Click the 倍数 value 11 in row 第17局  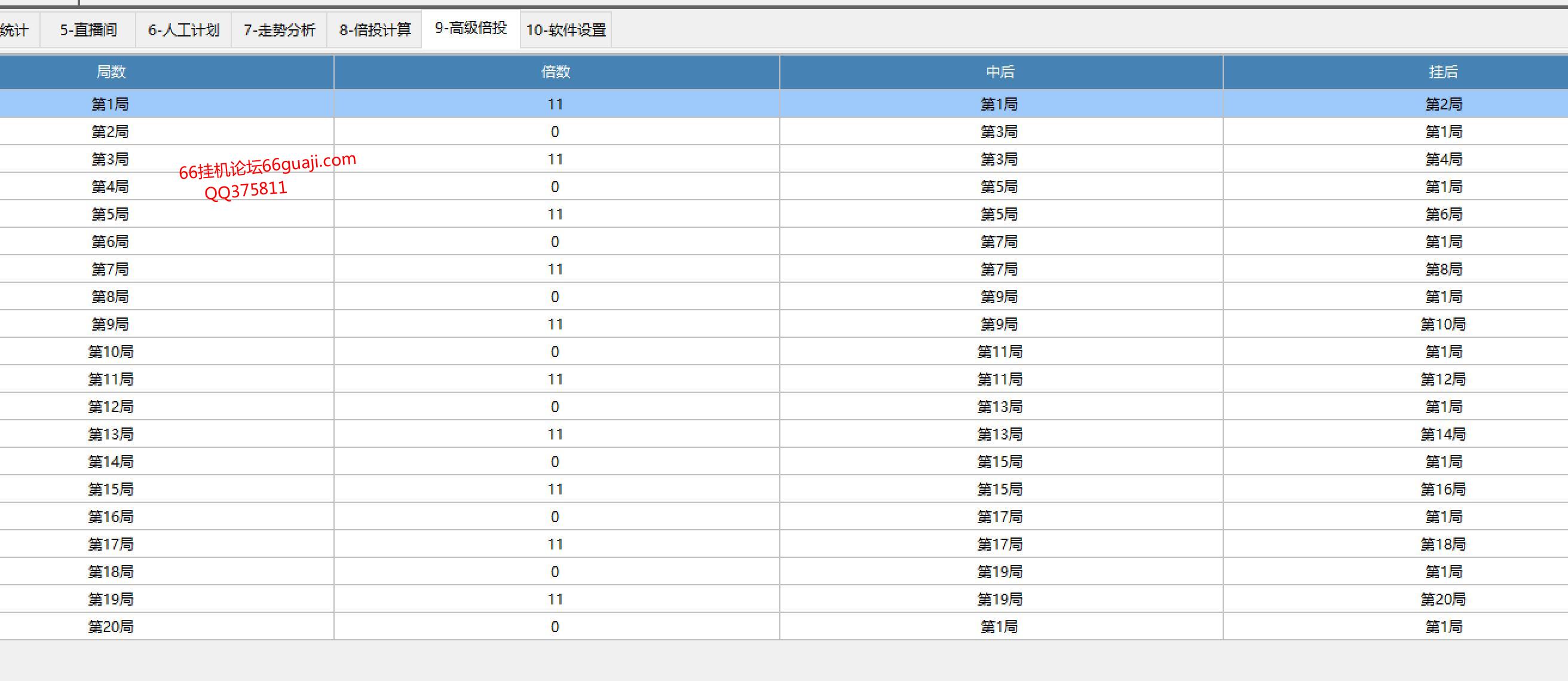point(556,544)
